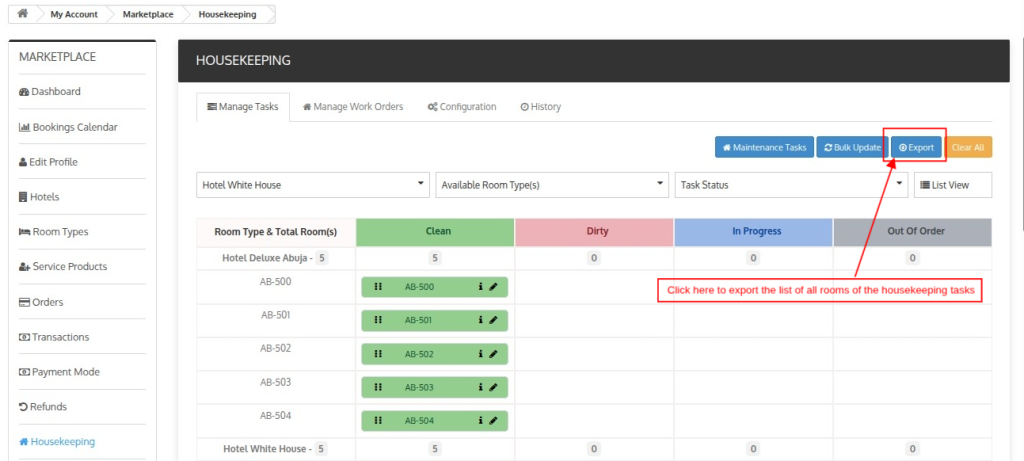Click edit pencil on AB-500 card

[493, 286]
